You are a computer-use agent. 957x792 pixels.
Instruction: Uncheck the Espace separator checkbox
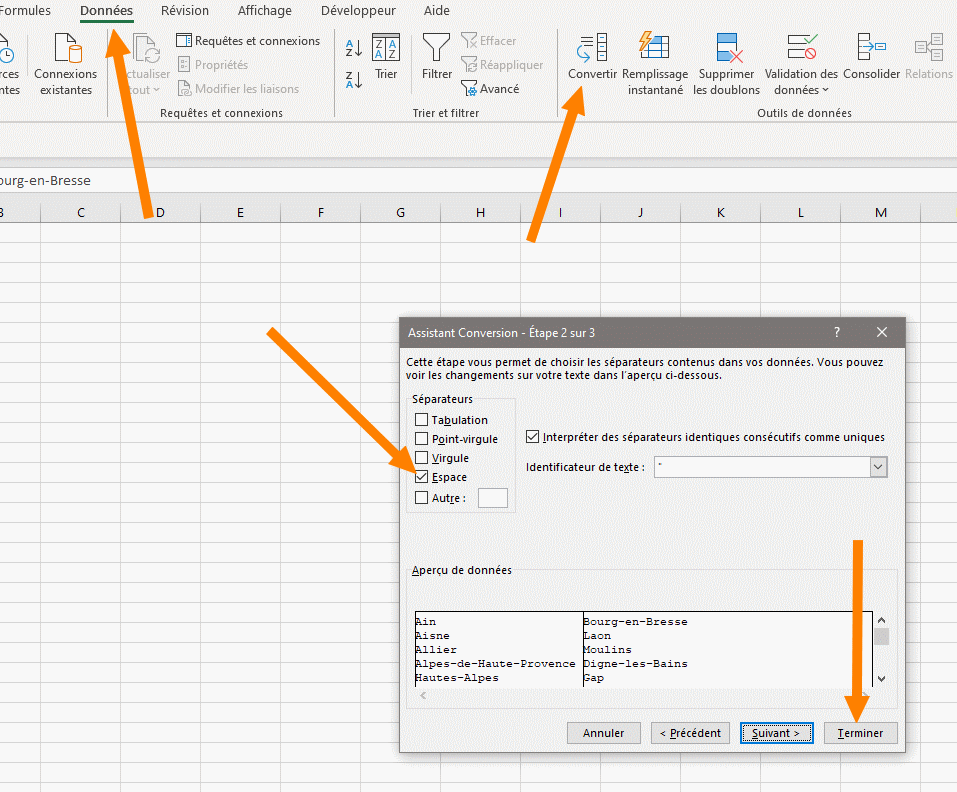pos(422,478)
